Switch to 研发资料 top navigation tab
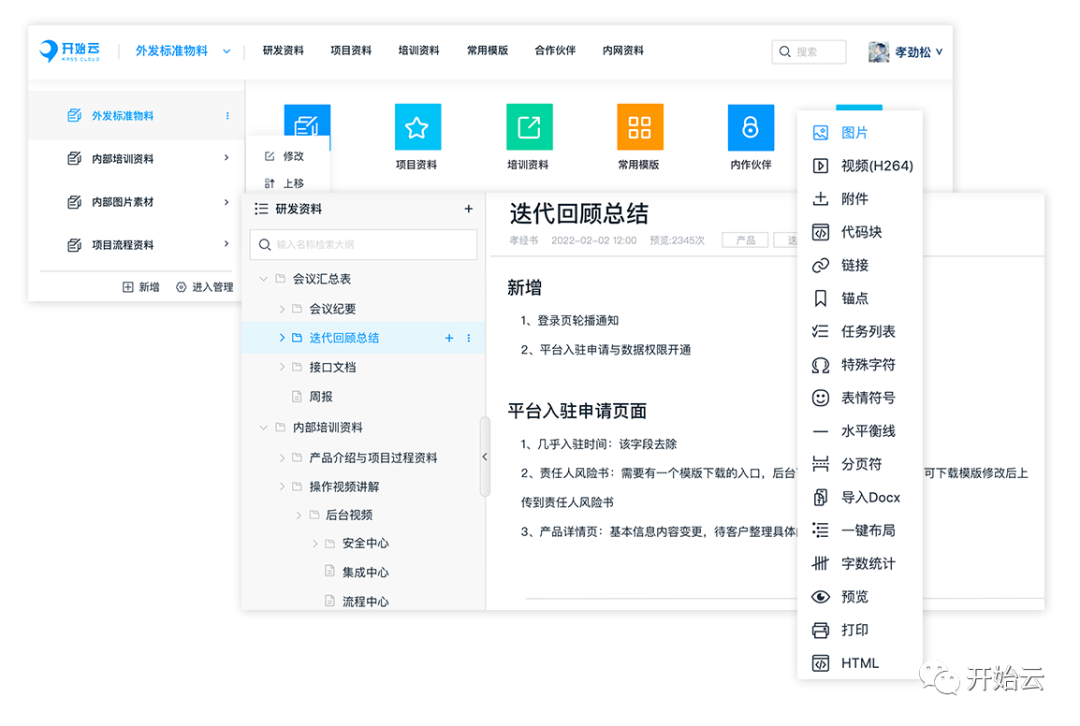 283,51
